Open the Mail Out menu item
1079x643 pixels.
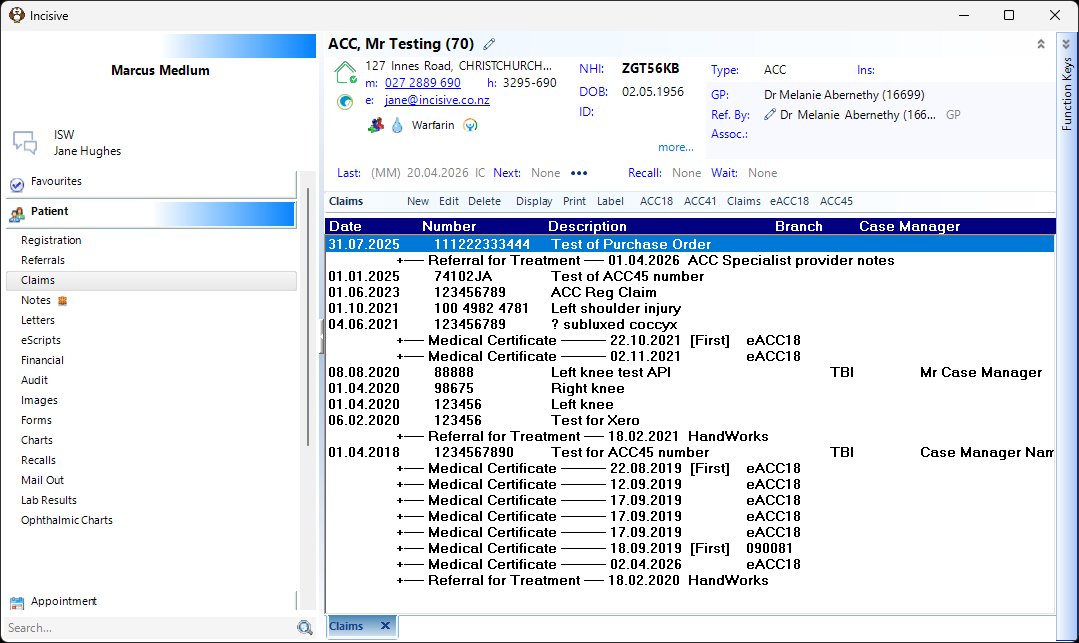tap(42, 481)
